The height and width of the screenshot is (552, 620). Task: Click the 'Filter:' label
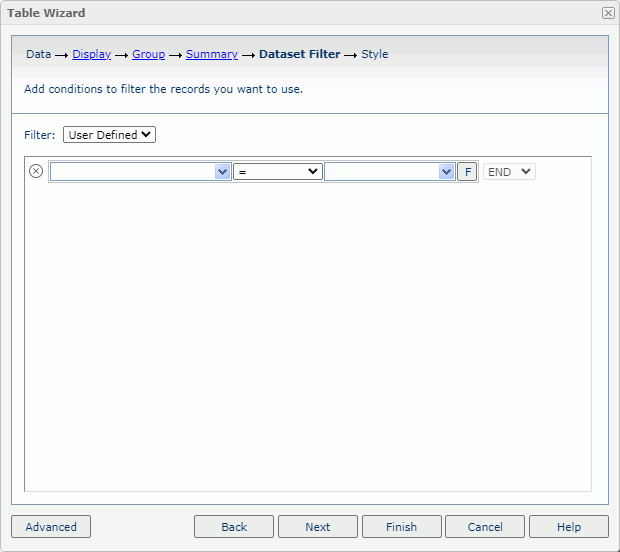pos(40,135)
